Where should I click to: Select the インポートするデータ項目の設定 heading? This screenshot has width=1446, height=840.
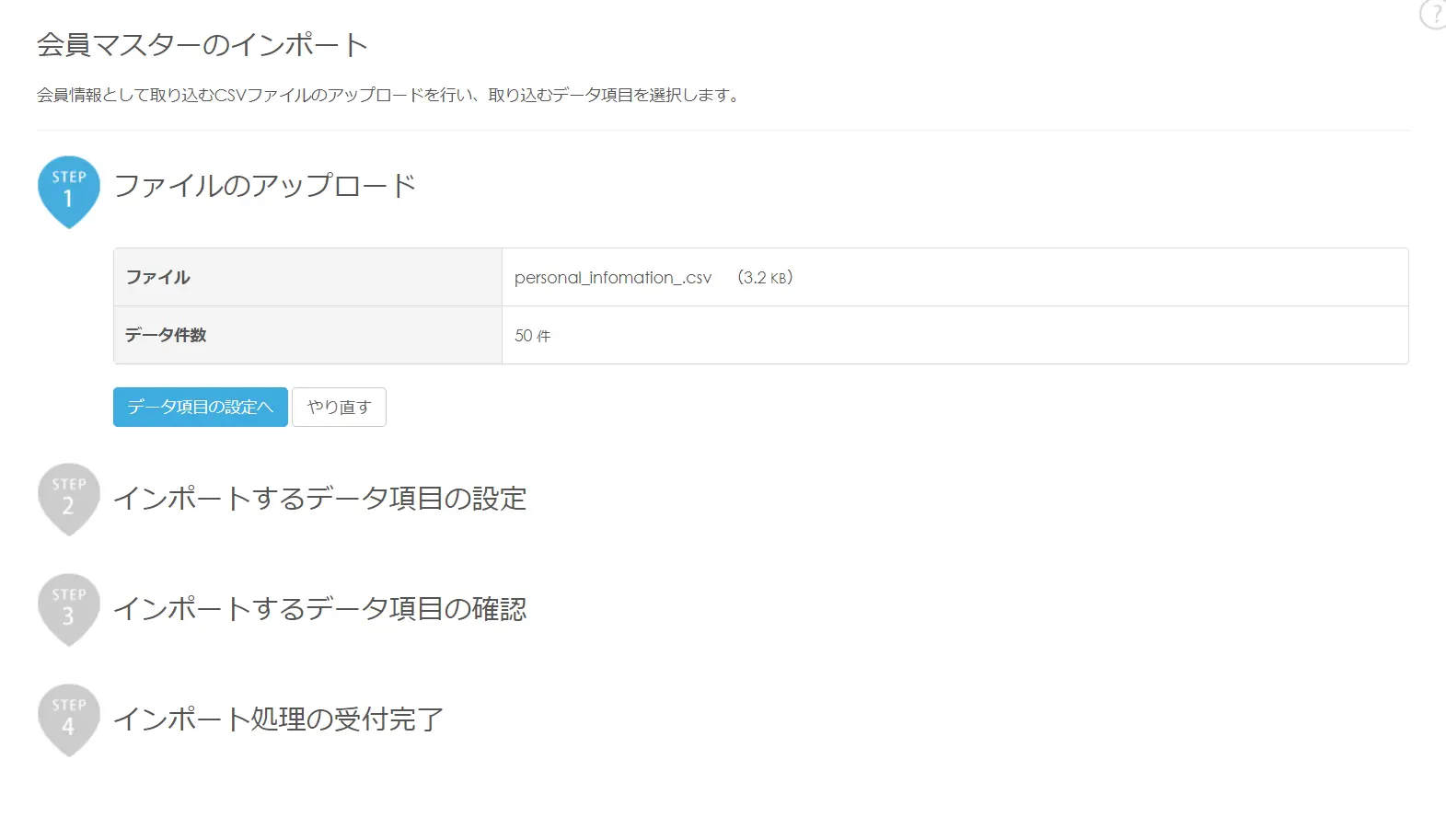coord(320,499)
